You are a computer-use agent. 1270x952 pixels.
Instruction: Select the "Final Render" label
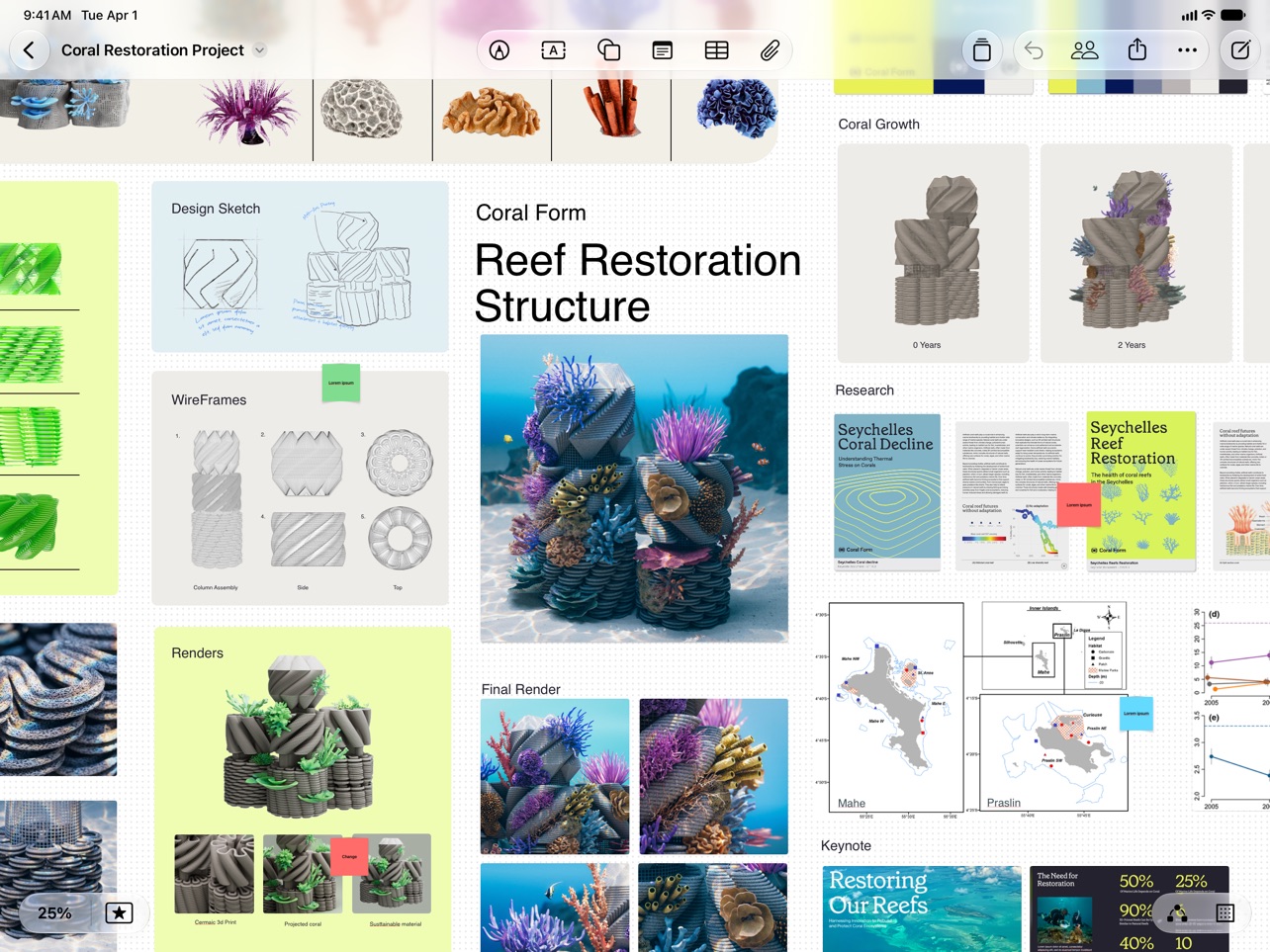click(x=521, y=689)
